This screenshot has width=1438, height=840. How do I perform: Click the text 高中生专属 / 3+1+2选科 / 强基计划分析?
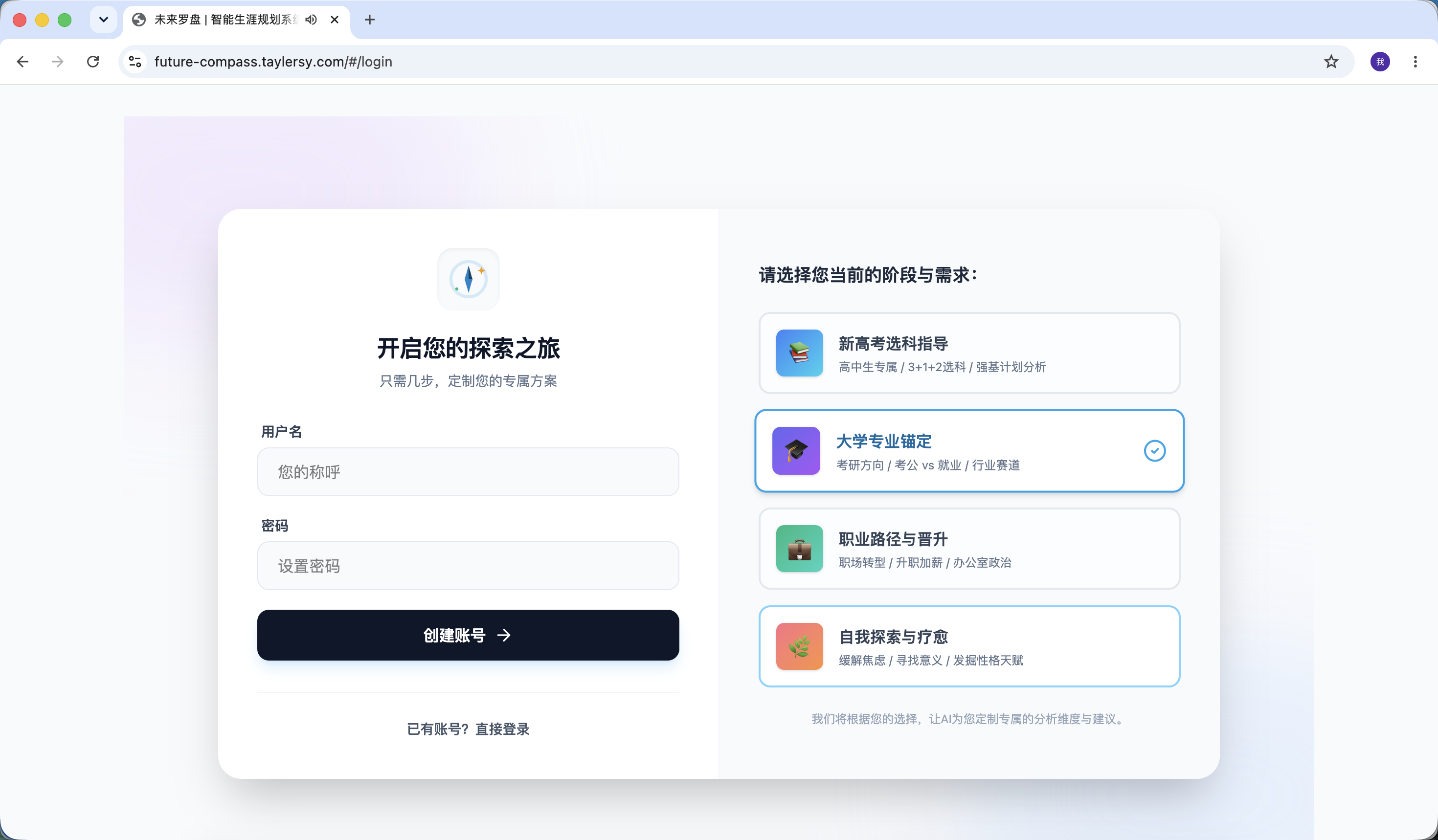(942, 367)
